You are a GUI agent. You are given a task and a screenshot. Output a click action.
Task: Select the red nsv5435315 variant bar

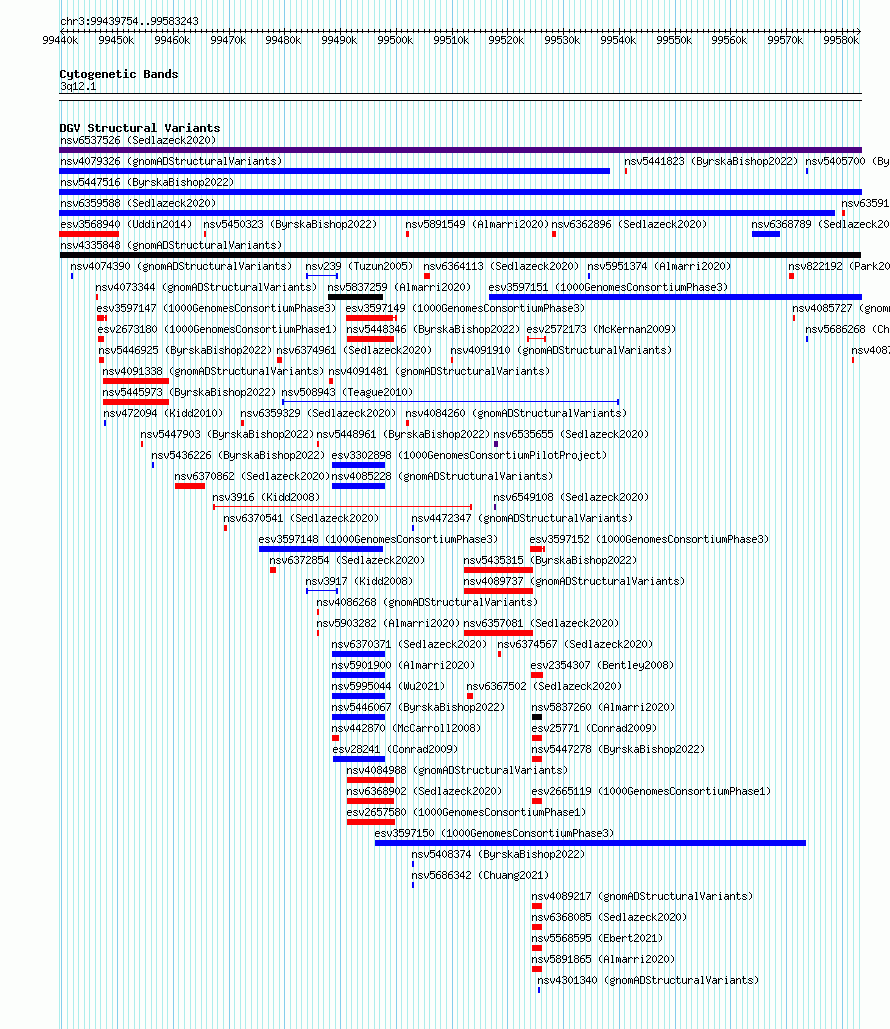click(x=498, y=570)
